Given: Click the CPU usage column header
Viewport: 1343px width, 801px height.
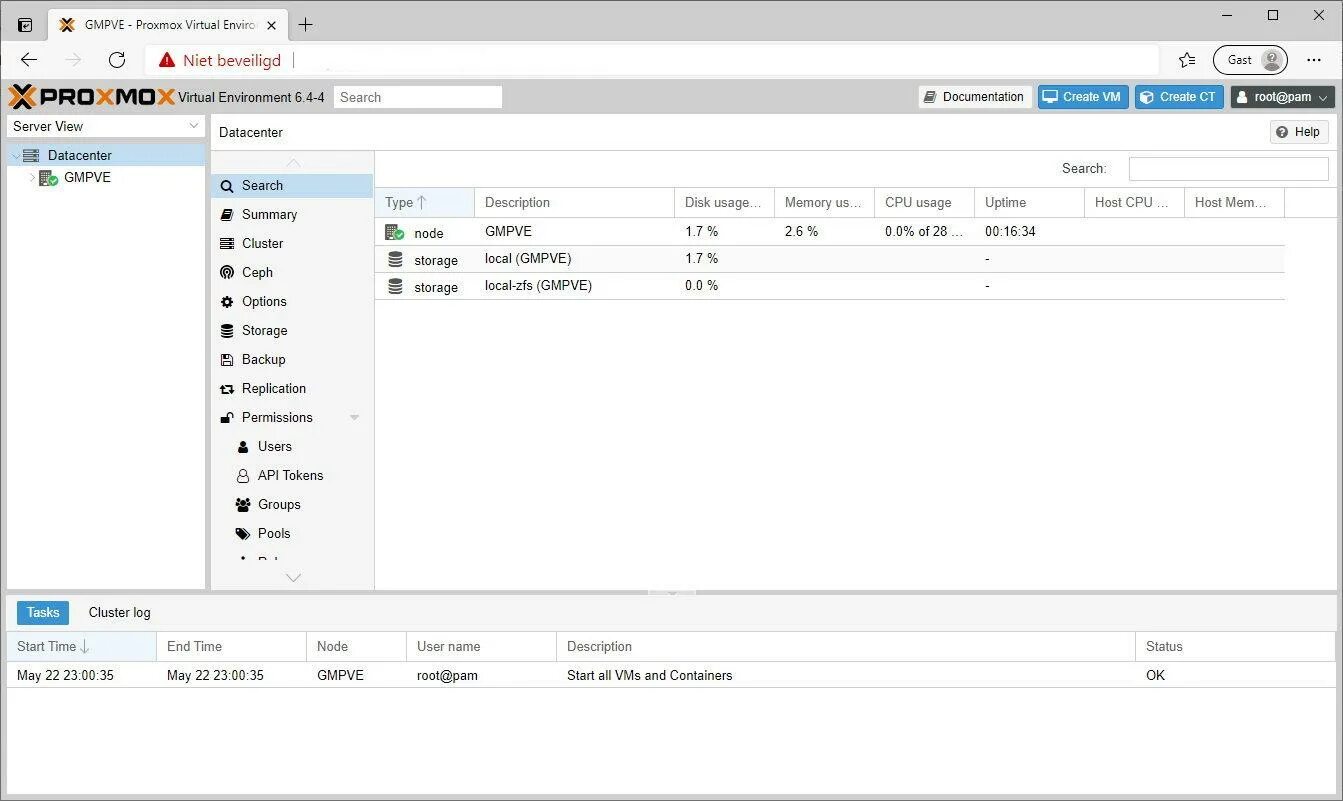Looking at the screenshot, I should click(925, 202).
